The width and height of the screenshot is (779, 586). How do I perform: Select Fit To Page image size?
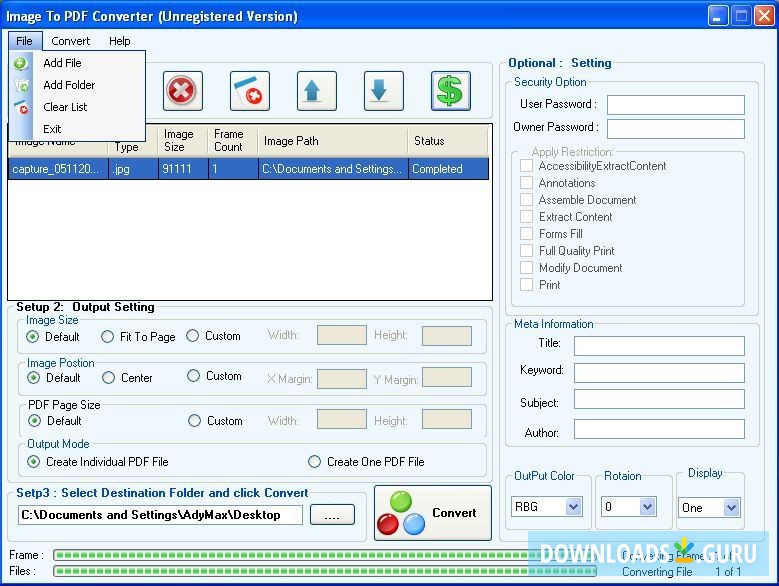[107, 337]
